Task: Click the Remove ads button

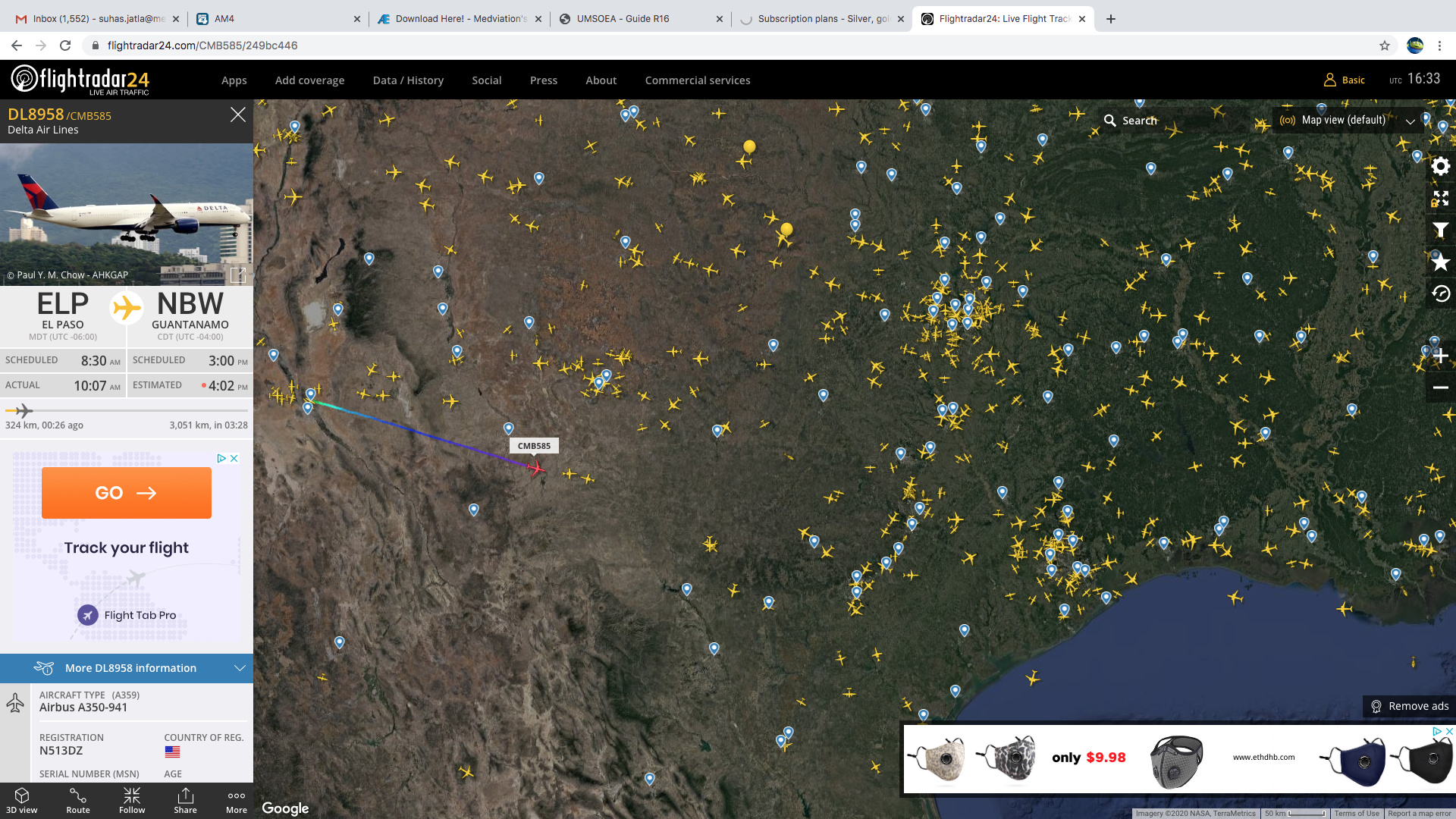Action: (1409, 706)
